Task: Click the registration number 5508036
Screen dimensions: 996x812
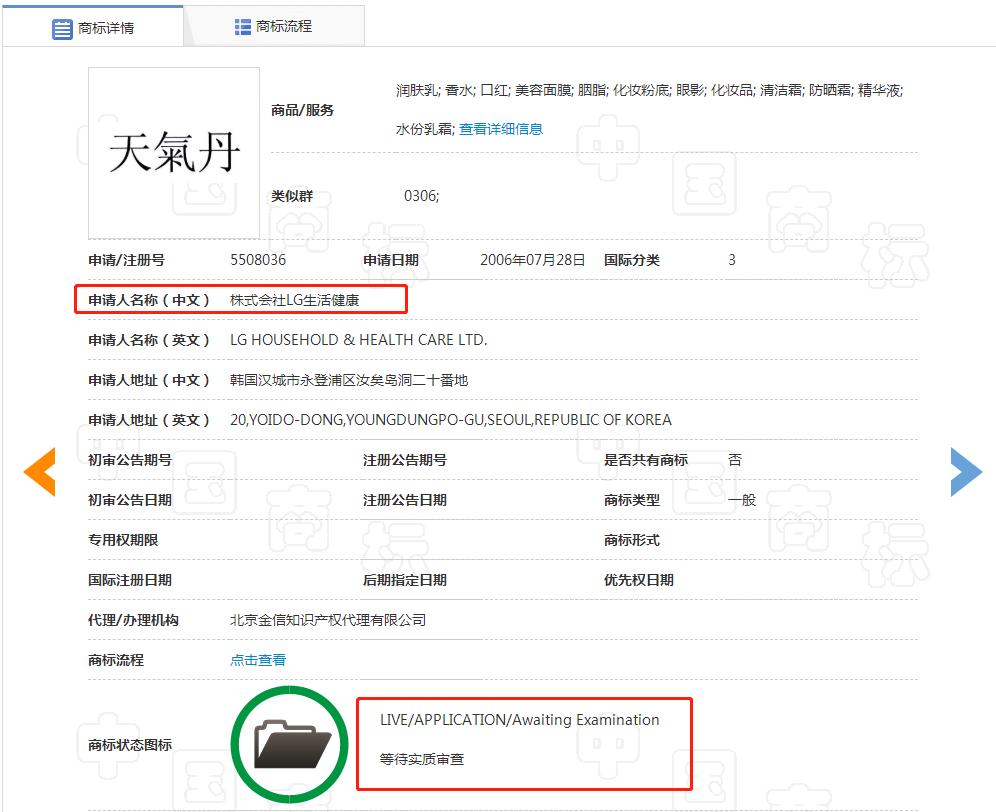Action: 258,260
